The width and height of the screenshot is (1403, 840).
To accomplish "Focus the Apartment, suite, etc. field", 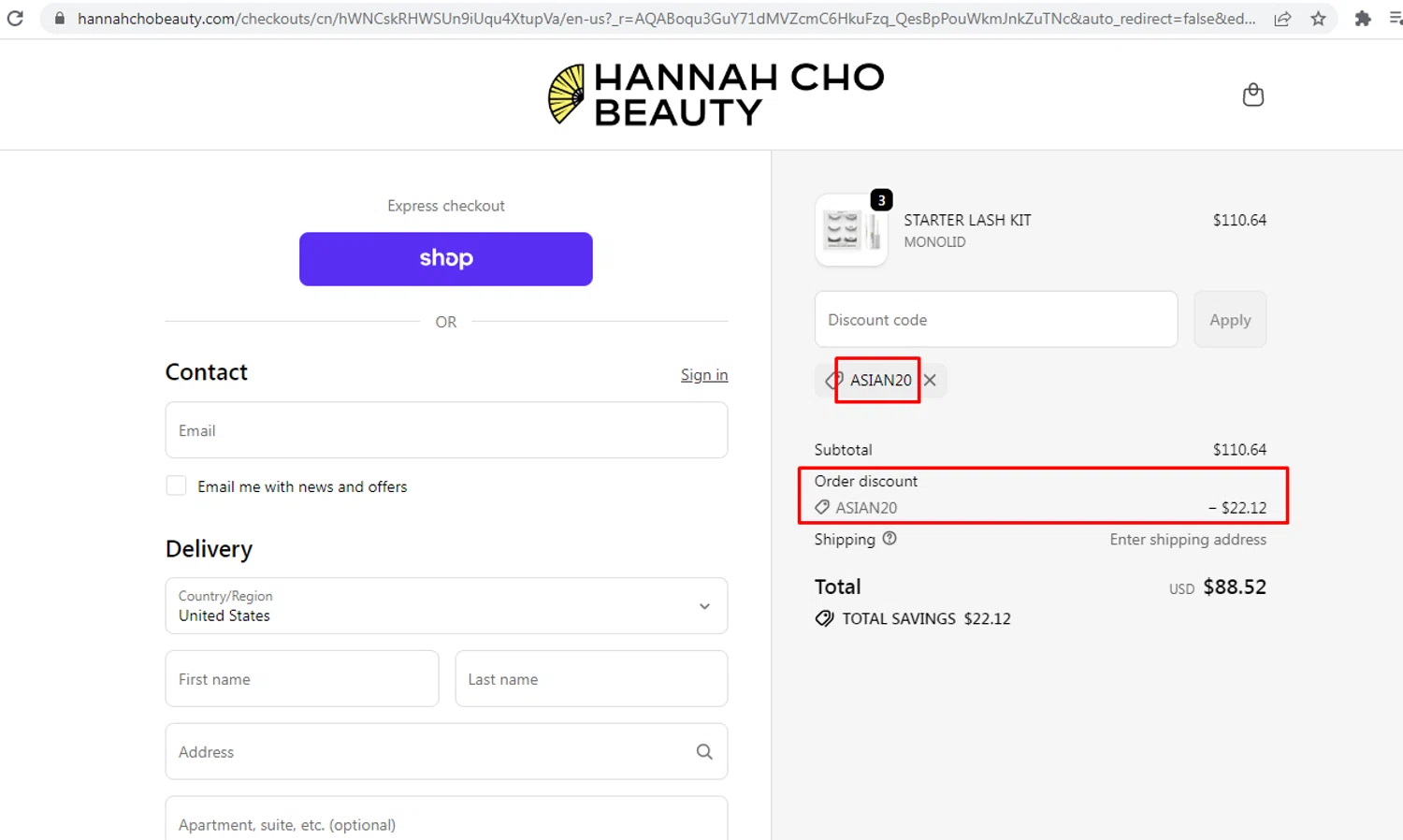I will coord(446,818).
